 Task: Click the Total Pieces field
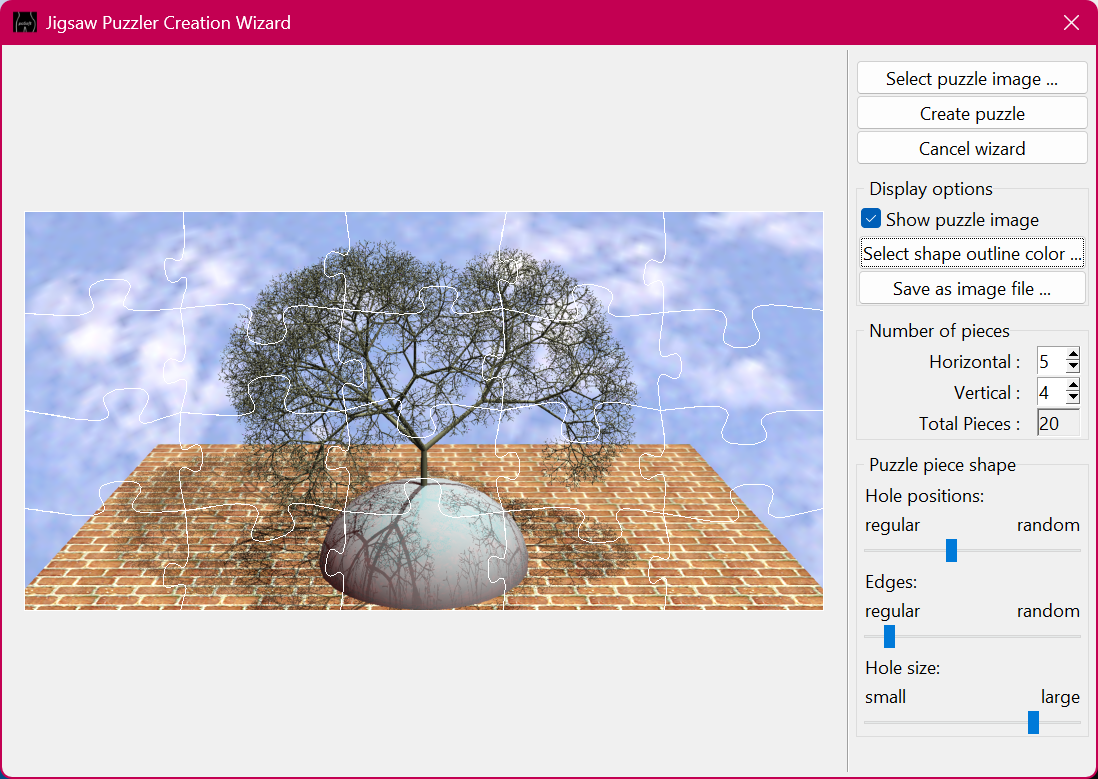[1057, 424]
